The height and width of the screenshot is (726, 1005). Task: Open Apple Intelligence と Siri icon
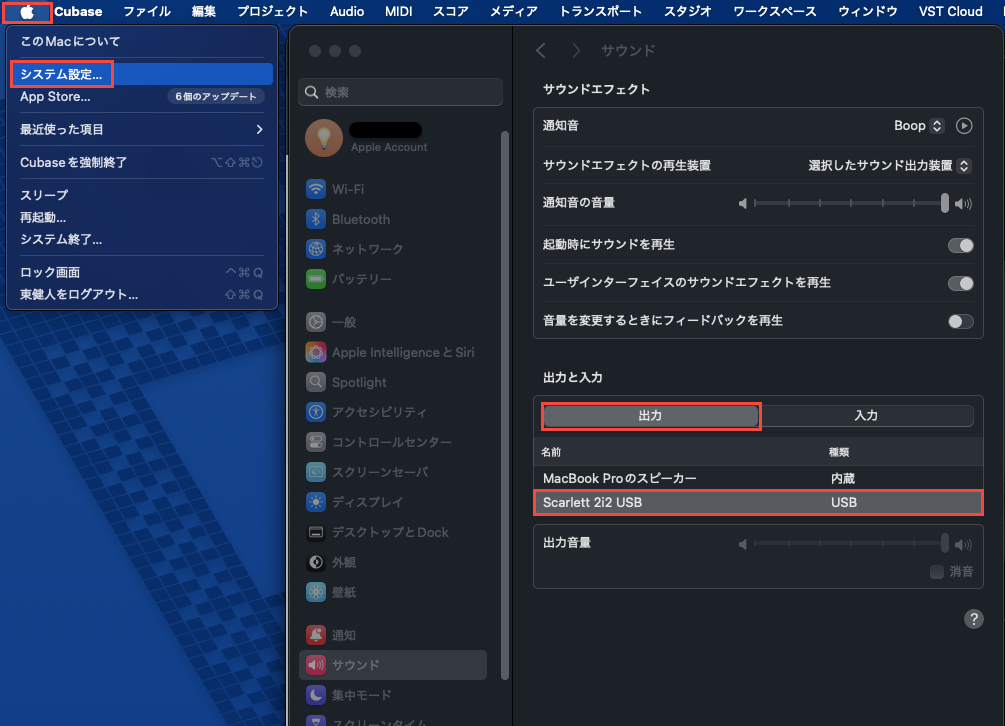316,352
